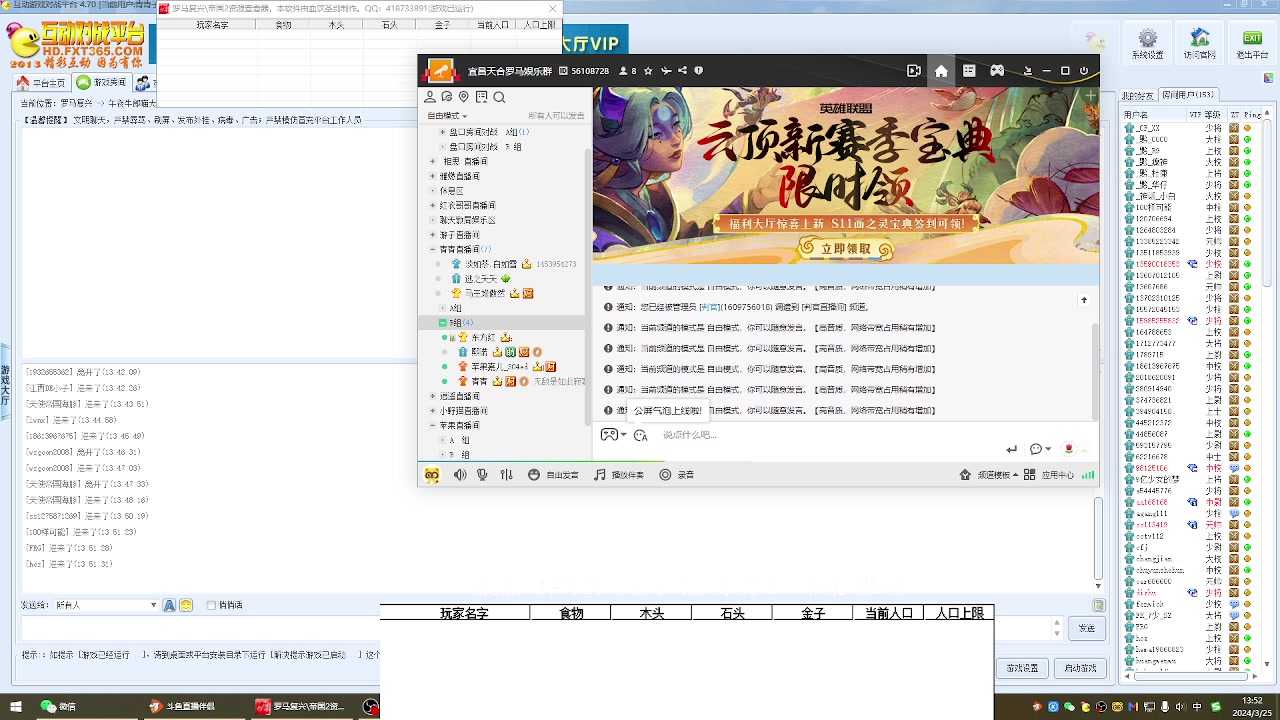Image resolution: width=1280 pixels, height=720 pixels.
Task: Expand the 小野猫直播间 channel group
Action: [433, 411]
